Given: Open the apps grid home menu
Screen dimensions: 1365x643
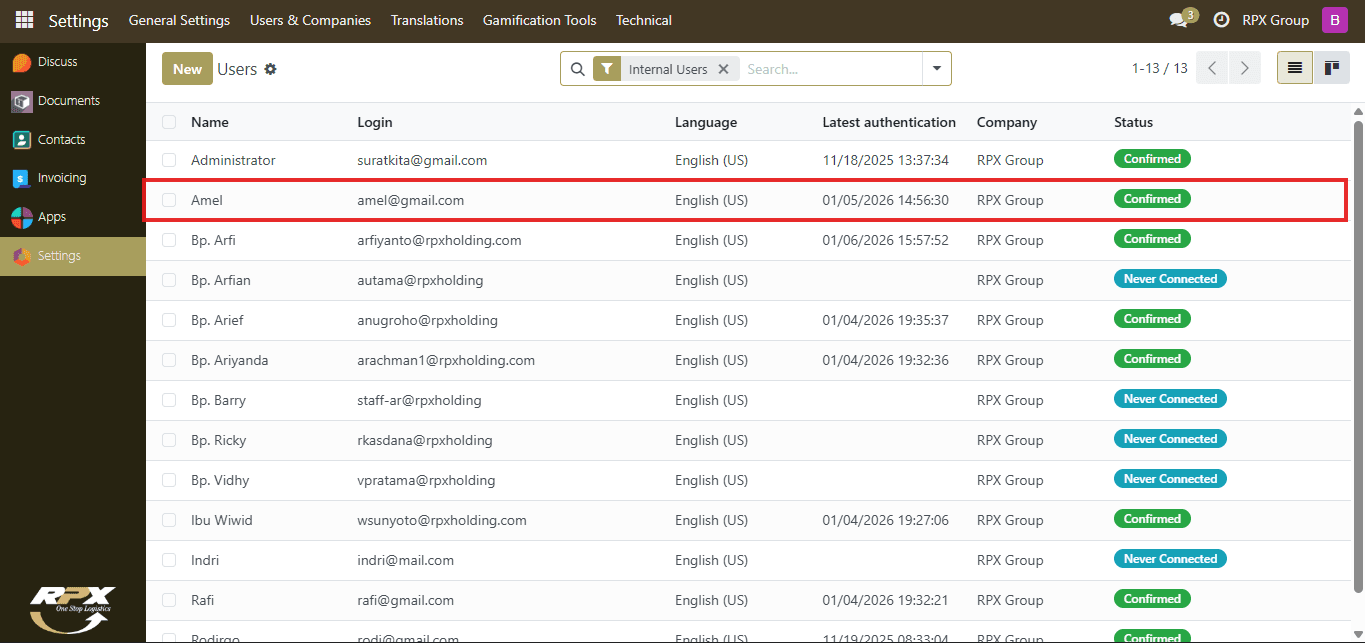Looking at the screenshot, I should coord(24,20).
